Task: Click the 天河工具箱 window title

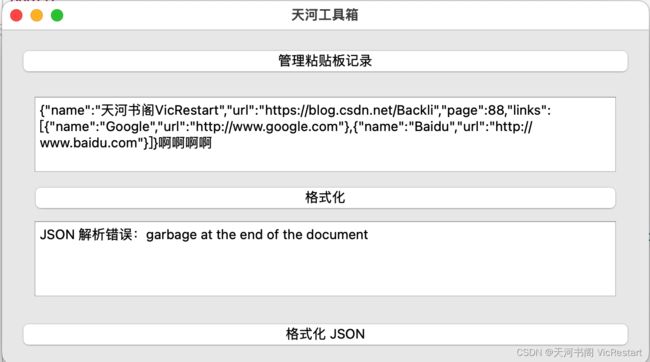Action: pos(325,15)
